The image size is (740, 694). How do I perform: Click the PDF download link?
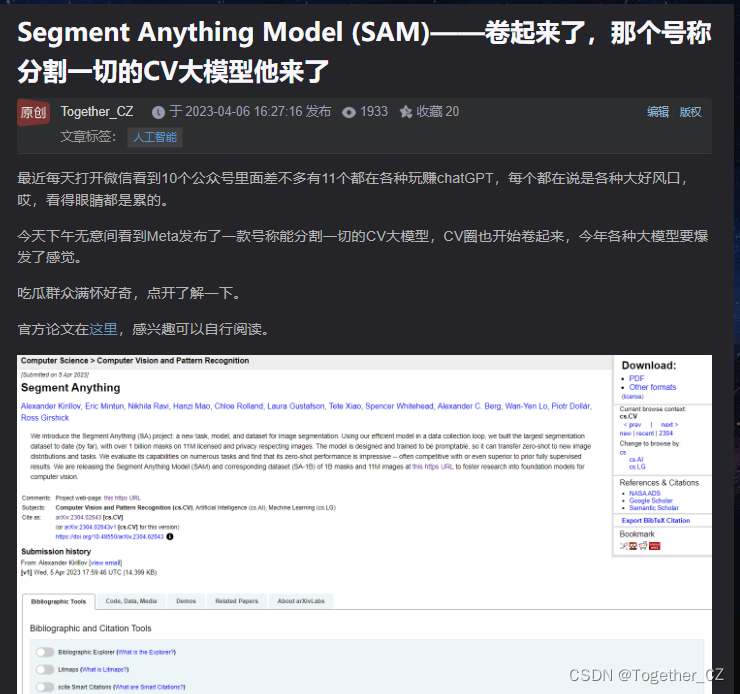(x=636, y=378)
